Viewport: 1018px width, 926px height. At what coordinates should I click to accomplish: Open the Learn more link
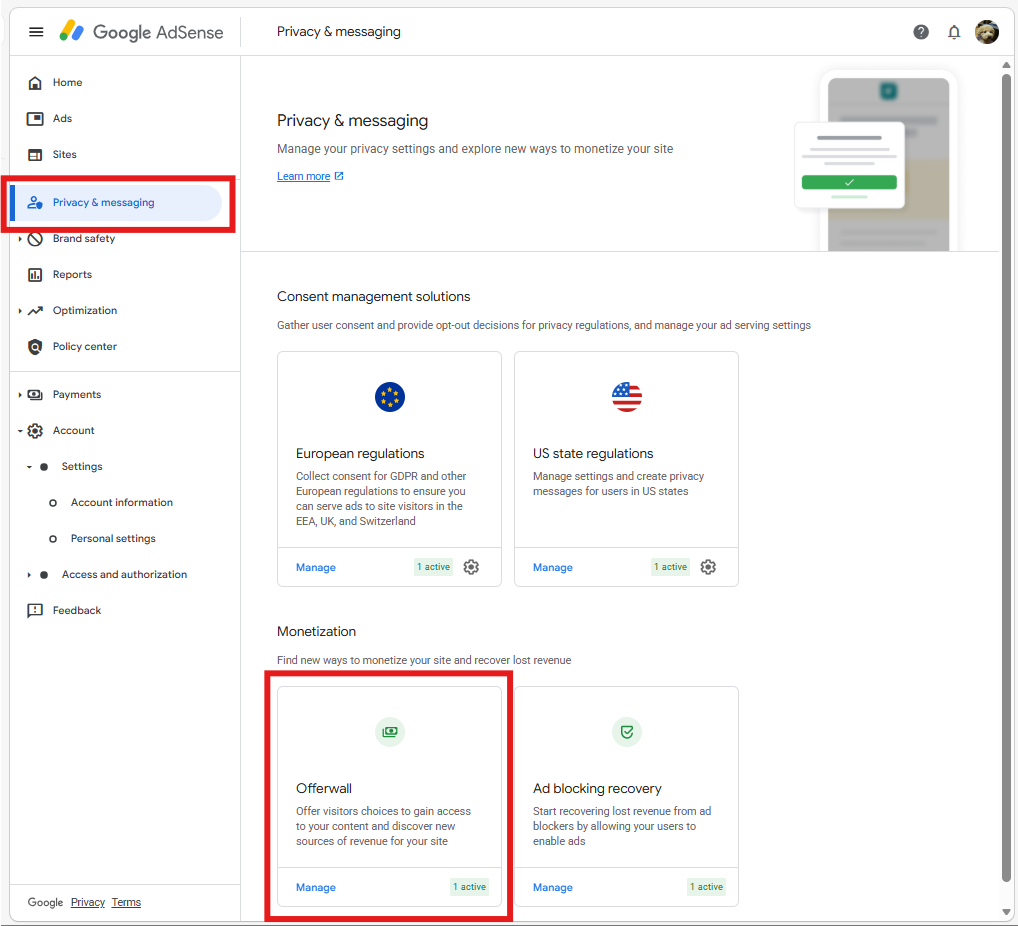[x=303, y=176]
